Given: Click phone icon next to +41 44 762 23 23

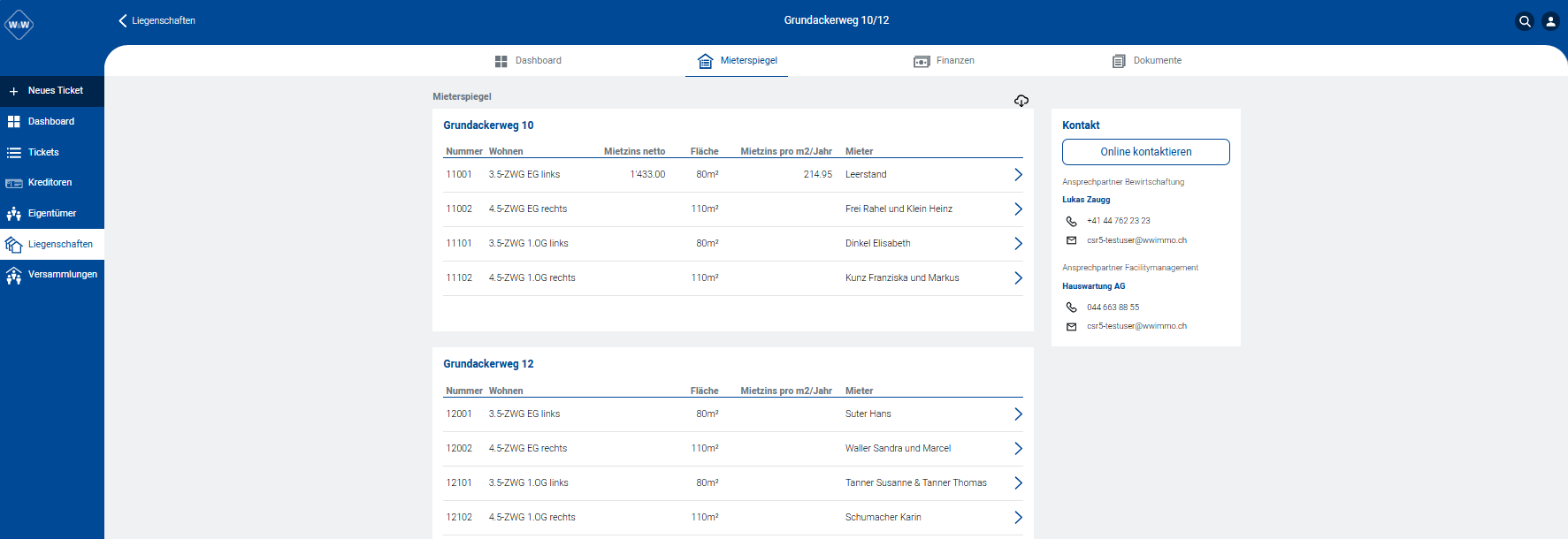Looking at the screenshot, I should tap(1071, 222).
